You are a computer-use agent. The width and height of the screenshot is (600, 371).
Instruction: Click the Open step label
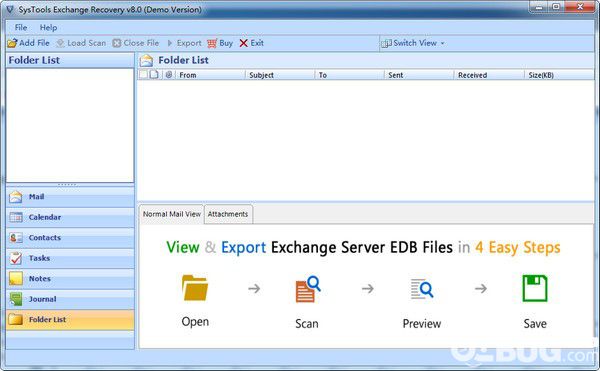[x=195, y=322]
